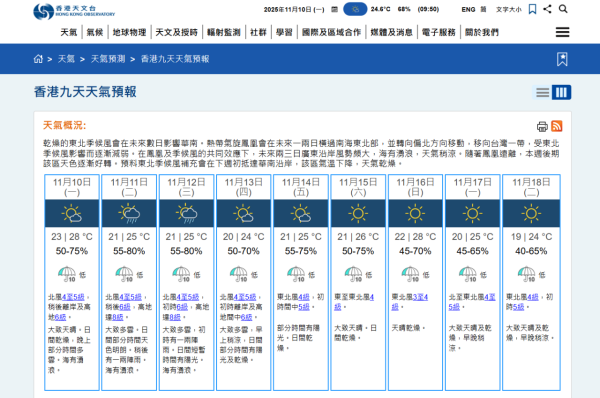600x398 pixels.
Task: Click the 11月15日 sunny icon
Action: click(x=358, y=214)
